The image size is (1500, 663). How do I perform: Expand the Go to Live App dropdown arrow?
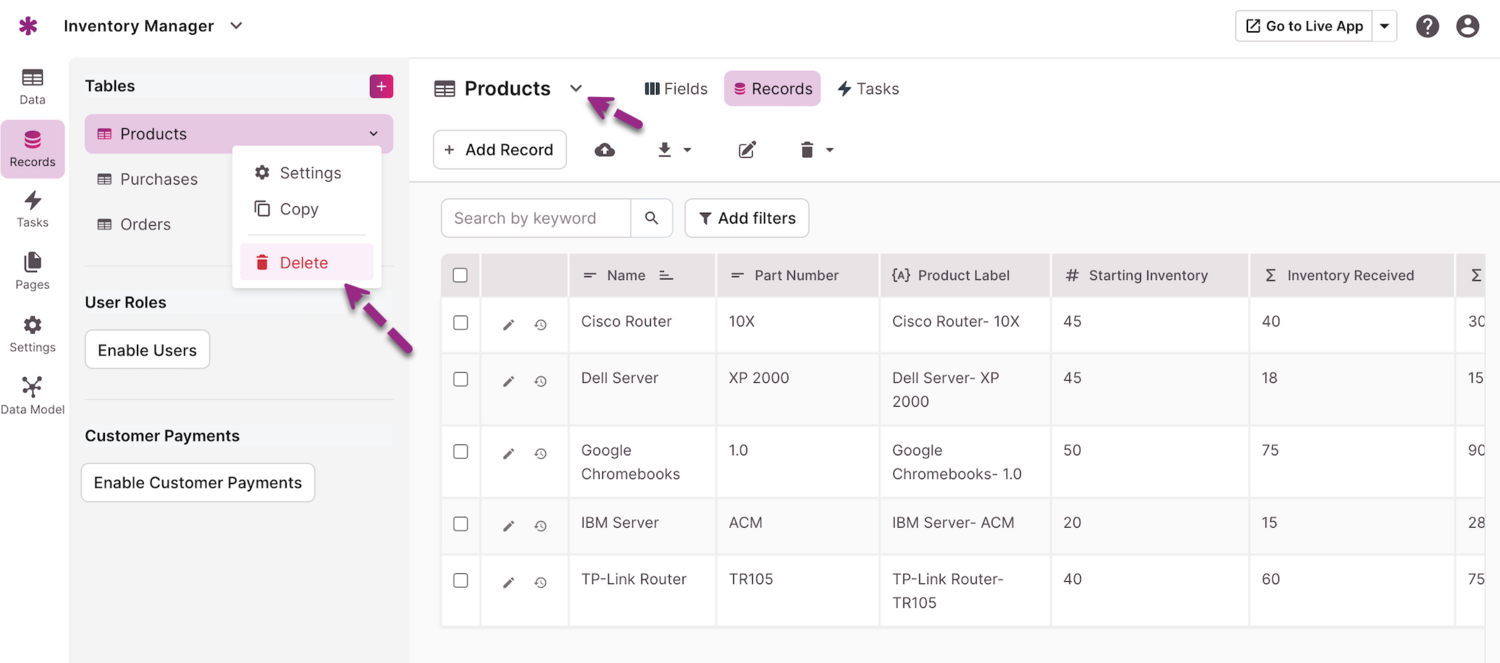1385,27
